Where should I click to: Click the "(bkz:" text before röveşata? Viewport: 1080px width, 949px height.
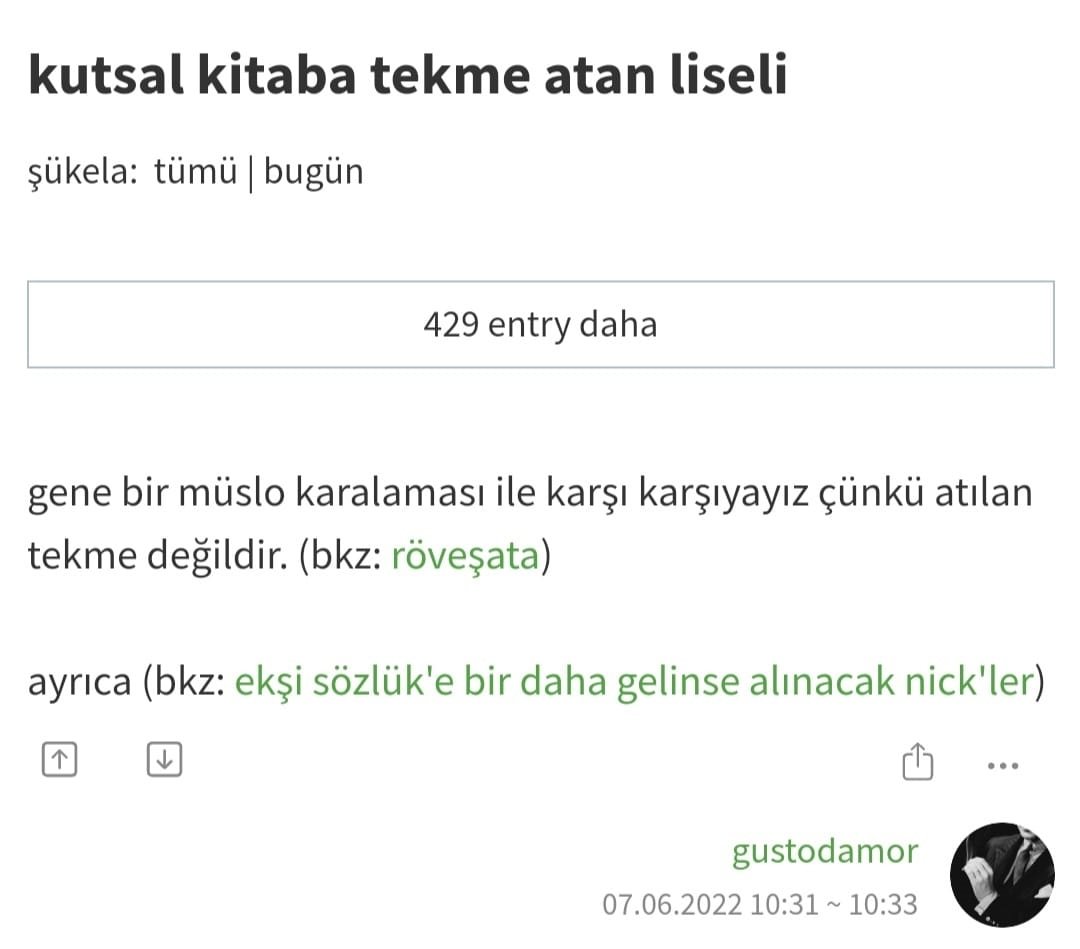pyautogui.click(x=337, y=556)
